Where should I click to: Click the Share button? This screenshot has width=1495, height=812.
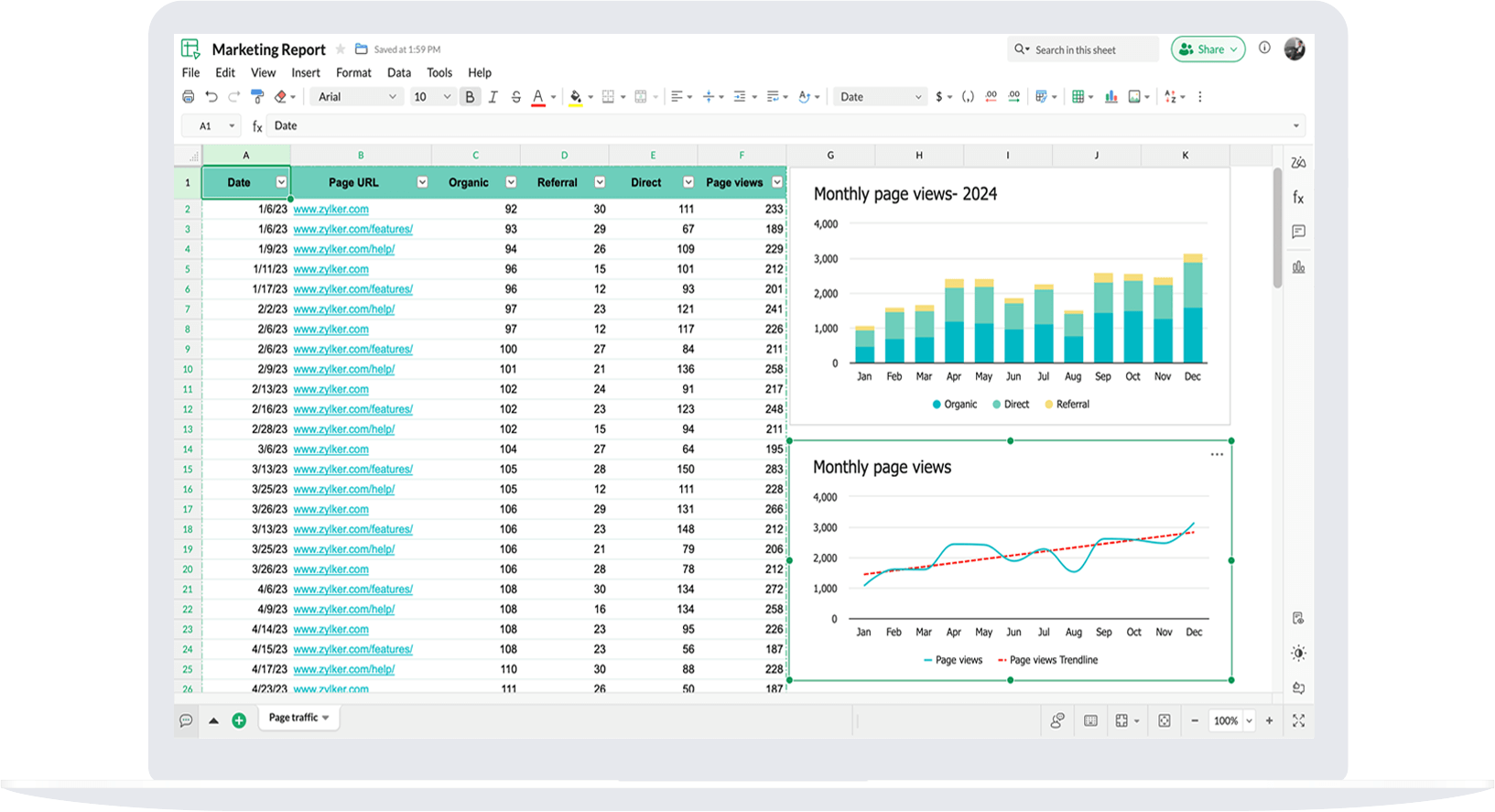(x=1208, y=49)
